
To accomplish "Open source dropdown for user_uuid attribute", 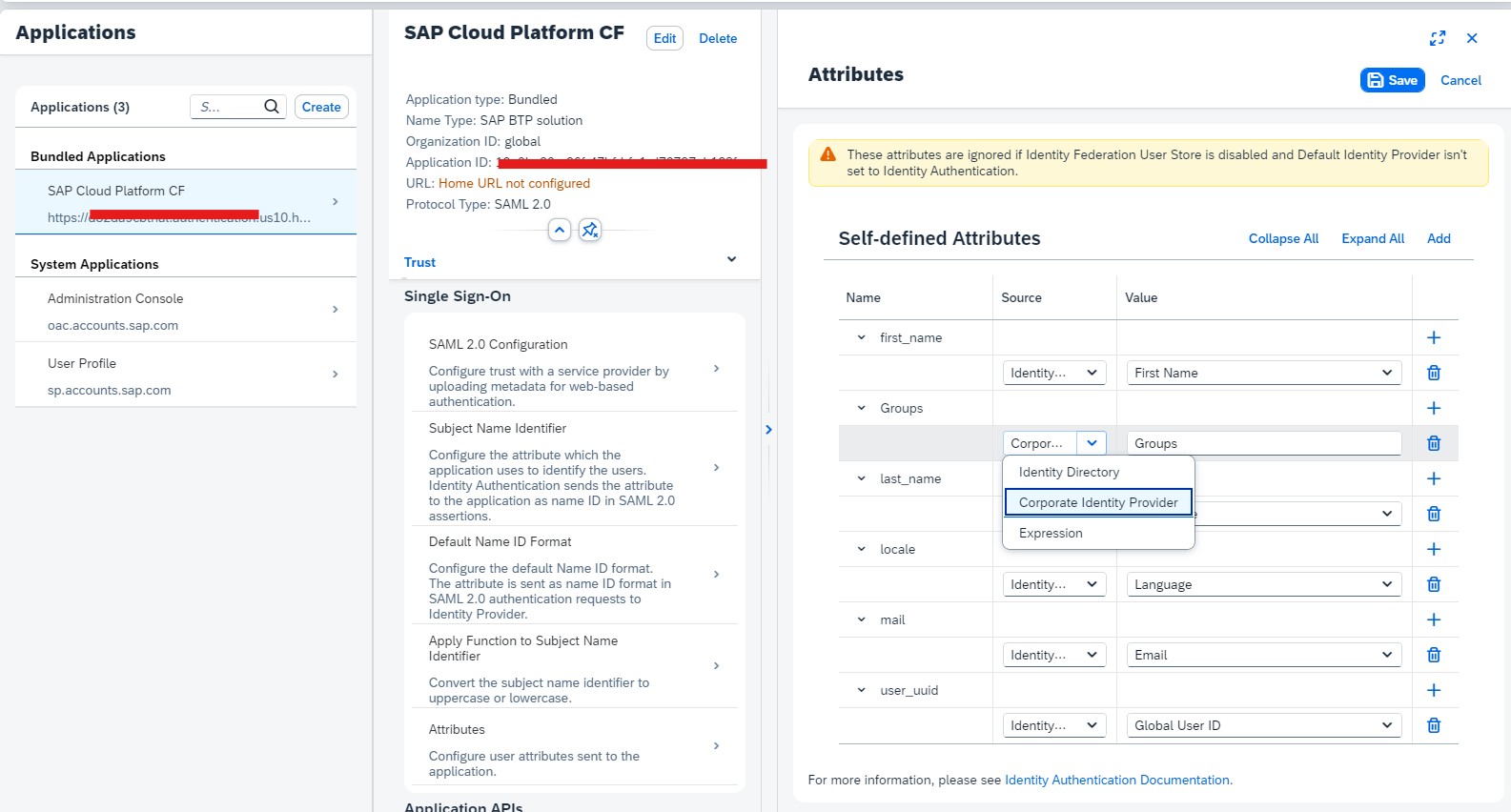I will click(x=1092, y=725).
